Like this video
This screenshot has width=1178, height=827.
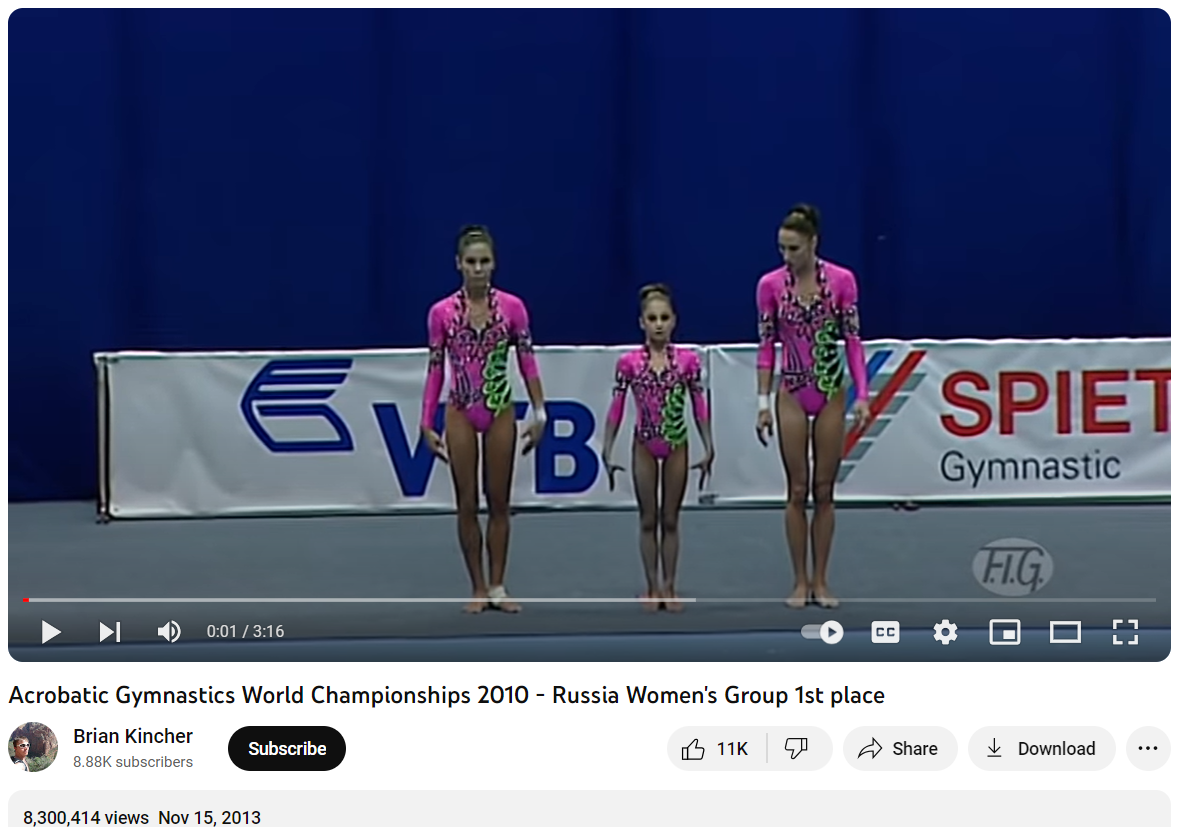tap(716, 748)
